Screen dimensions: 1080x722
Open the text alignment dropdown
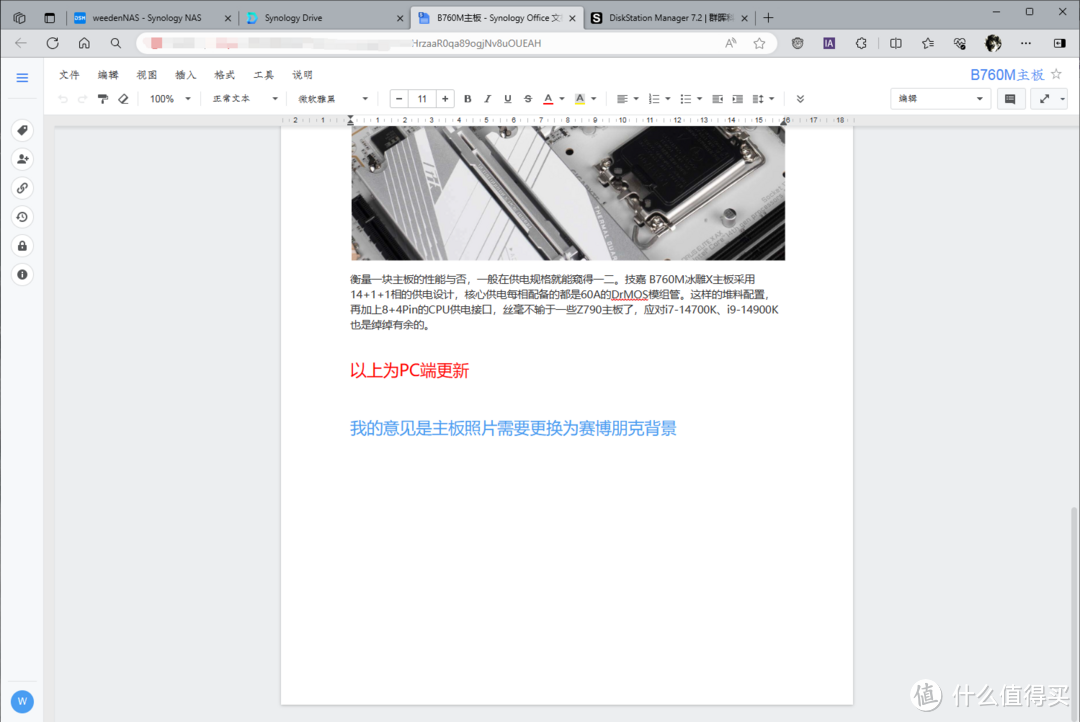(x=627, y=99)
